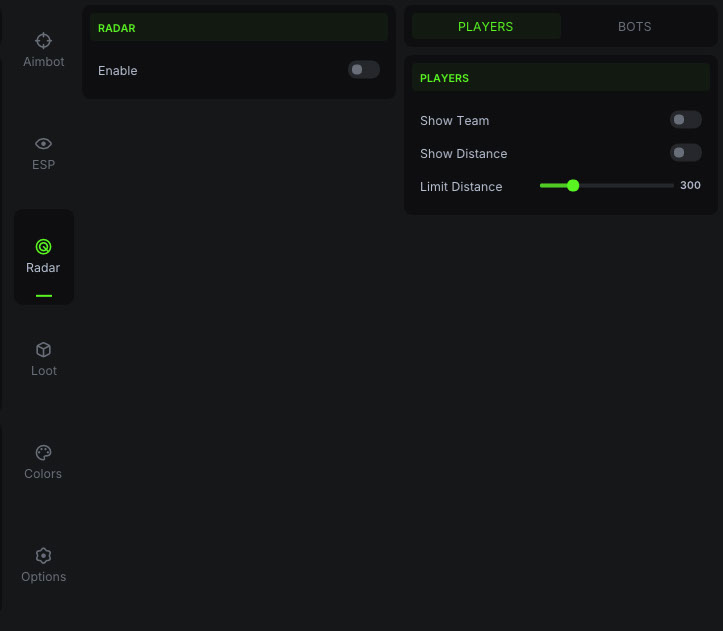Click the Limit Distance slider handle
Screen dimensions: 723x631
tap(573, 185)
